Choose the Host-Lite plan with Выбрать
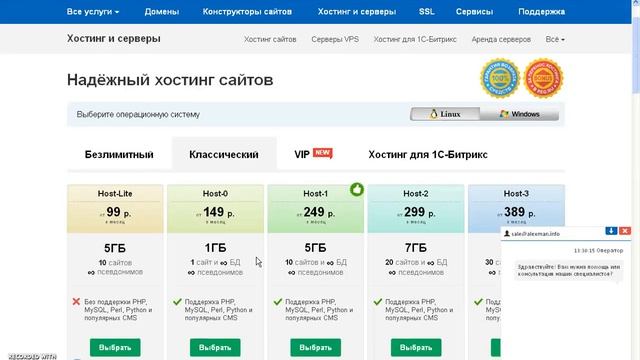Screen dimensions: 640x360 pyautogui.click(x=115, y=347)
